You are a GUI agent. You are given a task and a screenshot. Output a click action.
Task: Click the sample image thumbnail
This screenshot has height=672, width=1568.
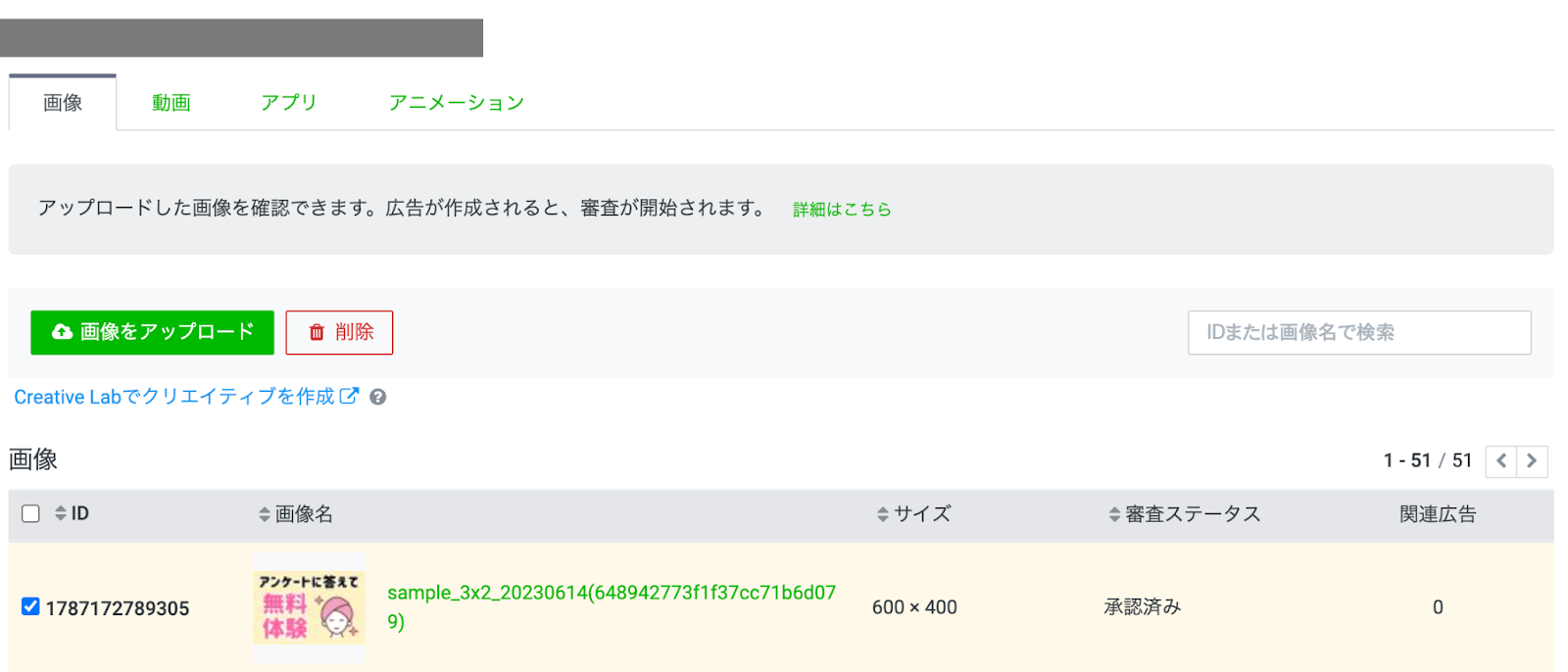[309, 607]
